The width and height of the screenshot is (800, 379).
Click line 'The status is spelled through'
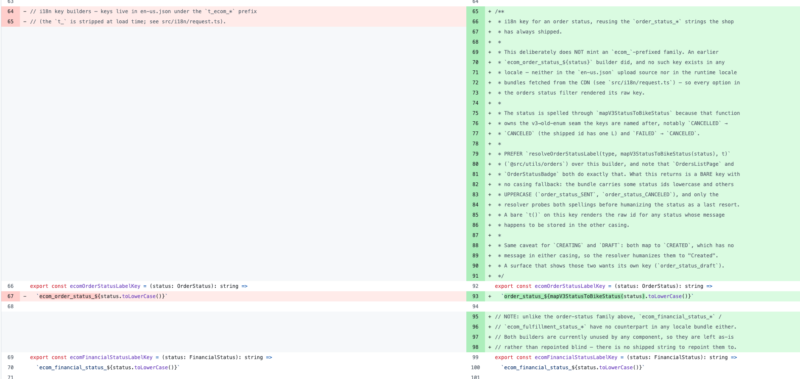coord(619,113)
